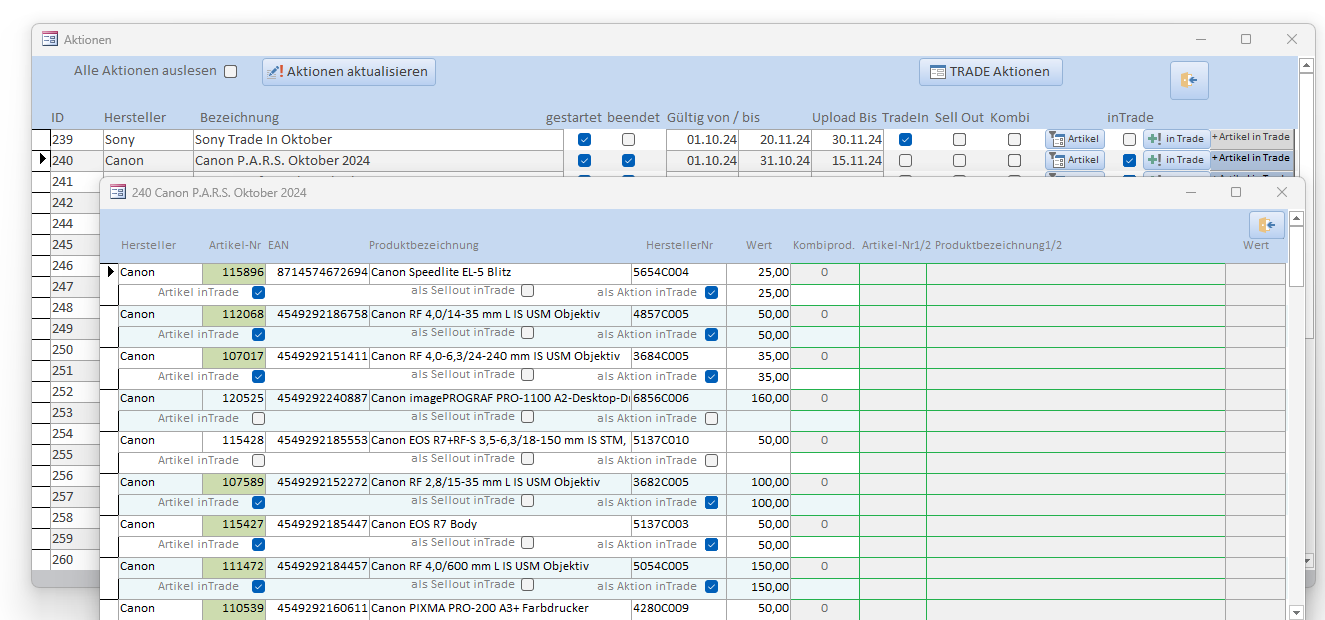Click product name Canon EOS R7 Body

tap(500, 524)
